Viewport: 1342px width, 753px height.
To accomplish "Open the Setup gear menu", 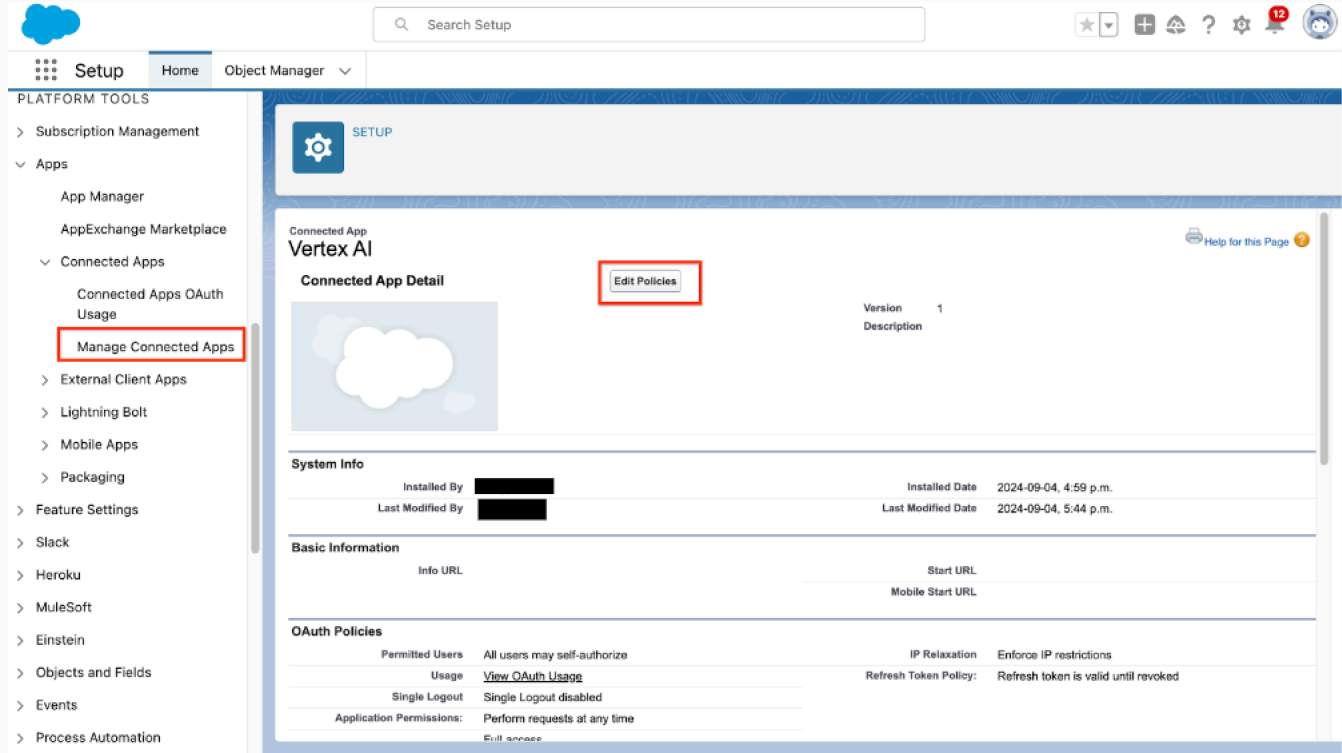I will click(x=1240, y=24).
